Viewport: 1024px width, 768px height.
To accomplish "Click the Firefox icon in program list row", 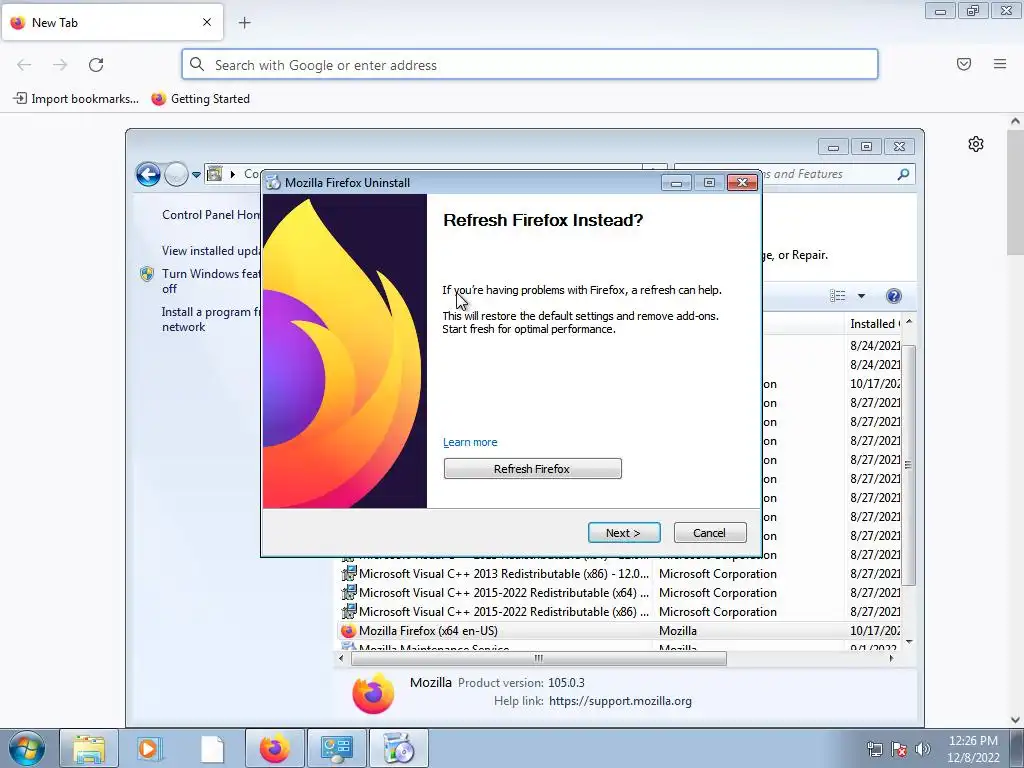I will pyautogui.click(x=349, y=631).
